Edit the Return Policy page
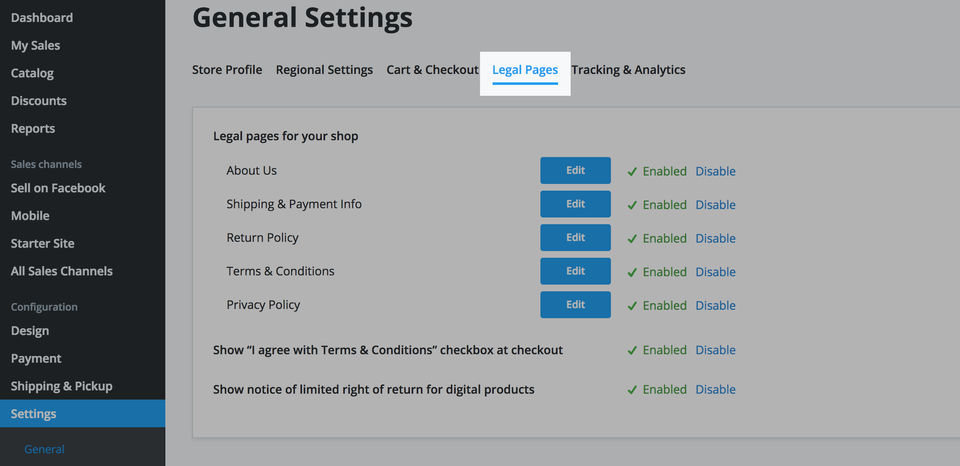The width and height of the screenshot is (960, 466). (575, 238)
